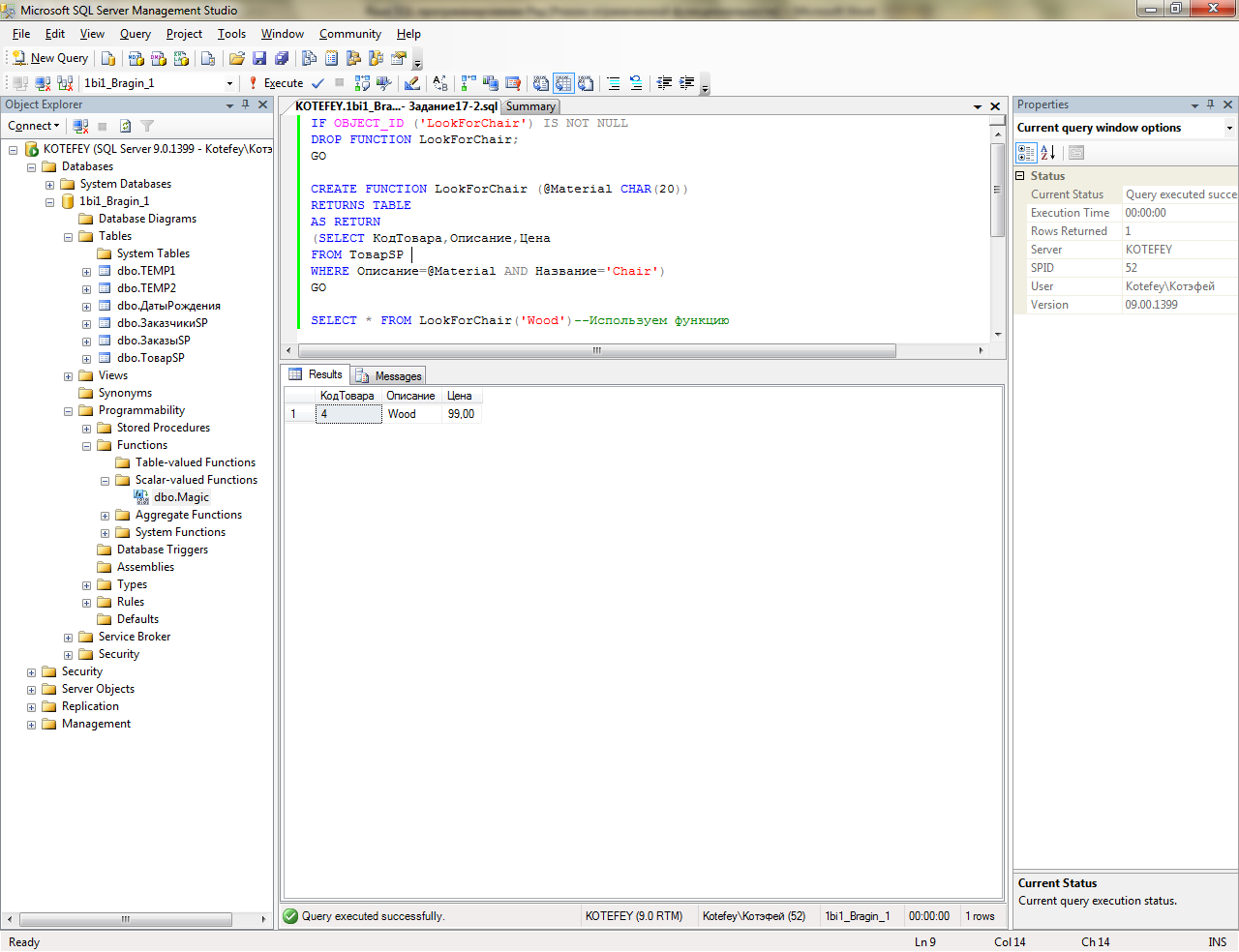The height and width of the screenshot is (952, 1239).
Task: Open the Properties Window toolbar icon
Action: [398, 58]
